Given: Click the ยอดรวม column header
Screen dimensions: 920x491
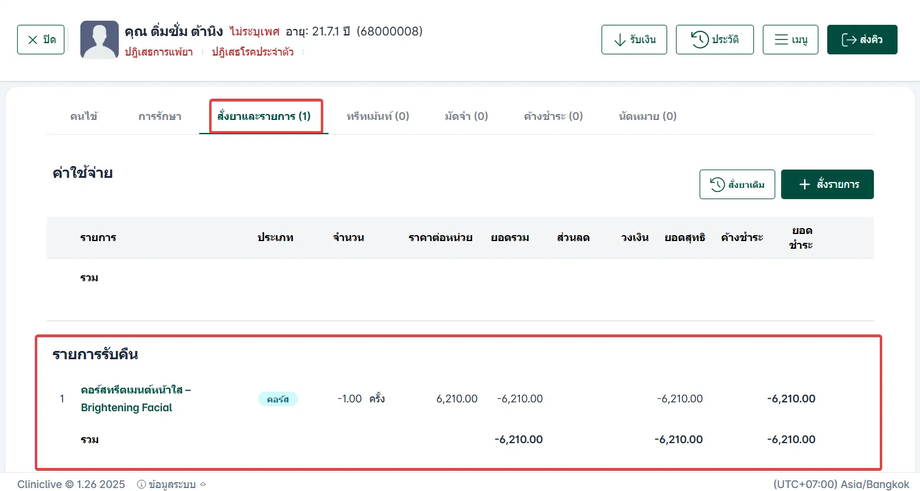Looking at the screenshot, I should 510,238.
